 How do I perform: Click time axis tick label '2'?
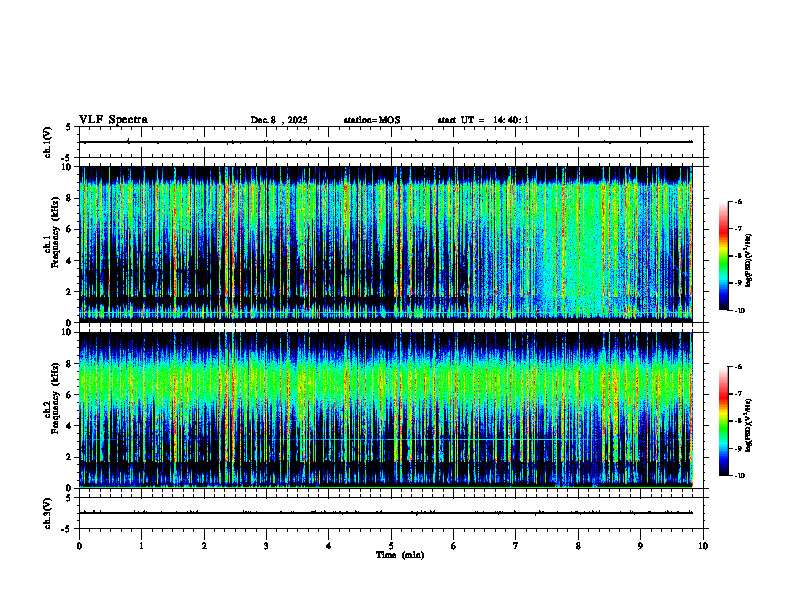[x=204, y=546]
